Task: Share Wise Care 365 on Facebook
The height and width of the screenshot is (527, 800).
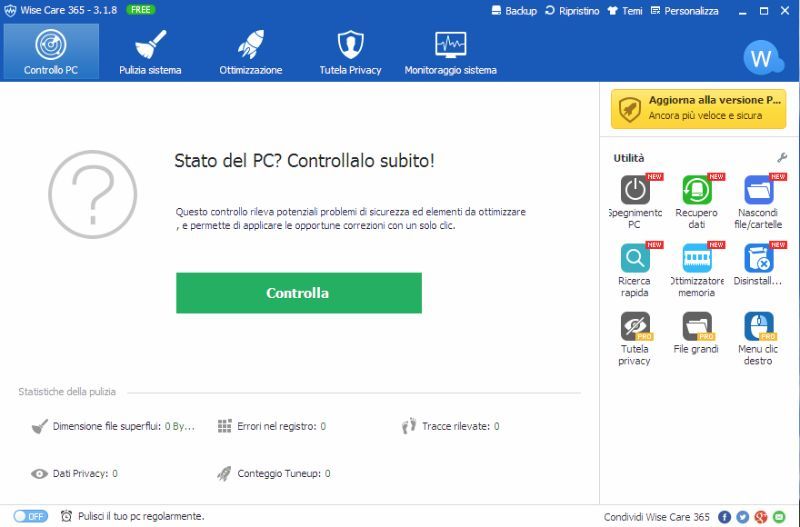Action: click(724, 517)
